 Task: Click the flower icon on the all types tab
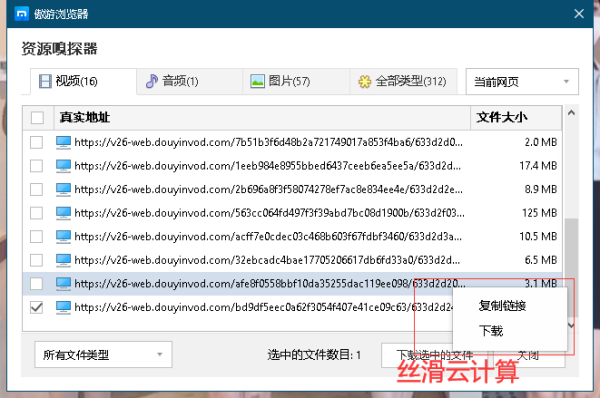(364, 82)
